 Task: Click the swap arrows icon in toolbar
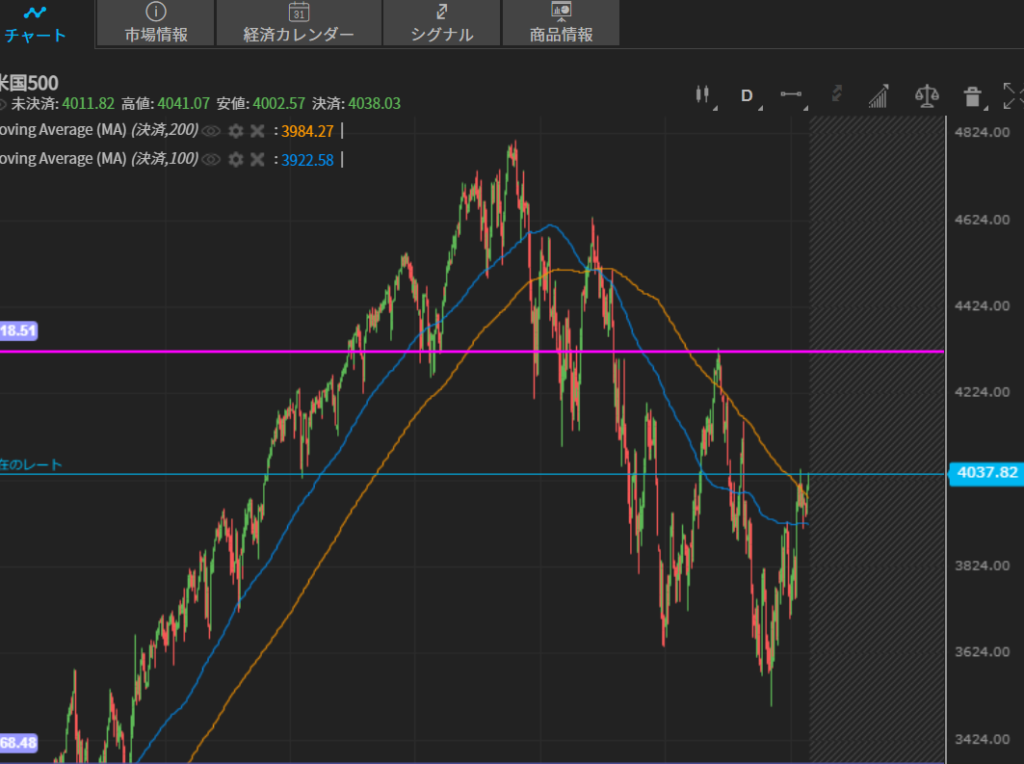837,95
